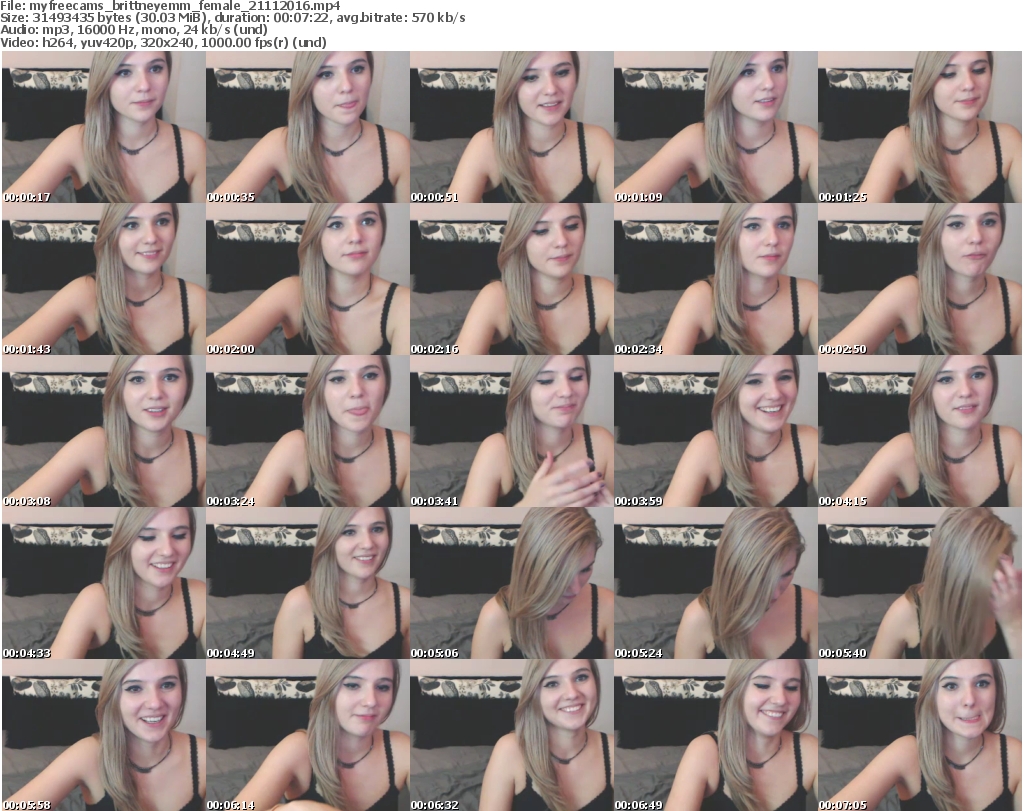1024x811 pixels.
Task: Select the thumbnail stamped 00:00:17
Action: pyautogui.click(x=104, y=127)
